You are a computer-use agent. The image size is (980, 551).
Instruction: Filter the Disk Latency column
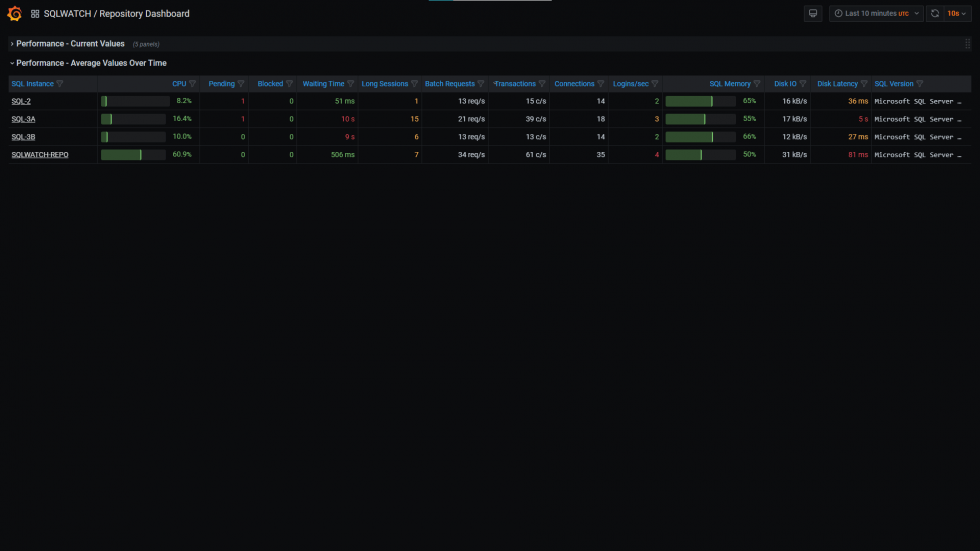tap(865, 84)
